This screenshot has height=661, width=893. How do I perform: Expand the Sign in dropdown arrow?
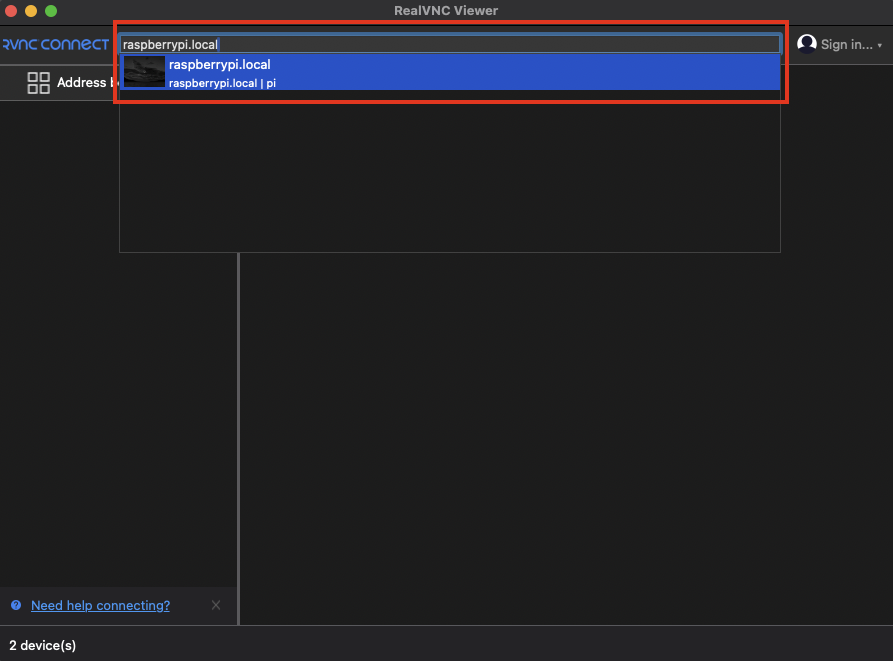880,45
